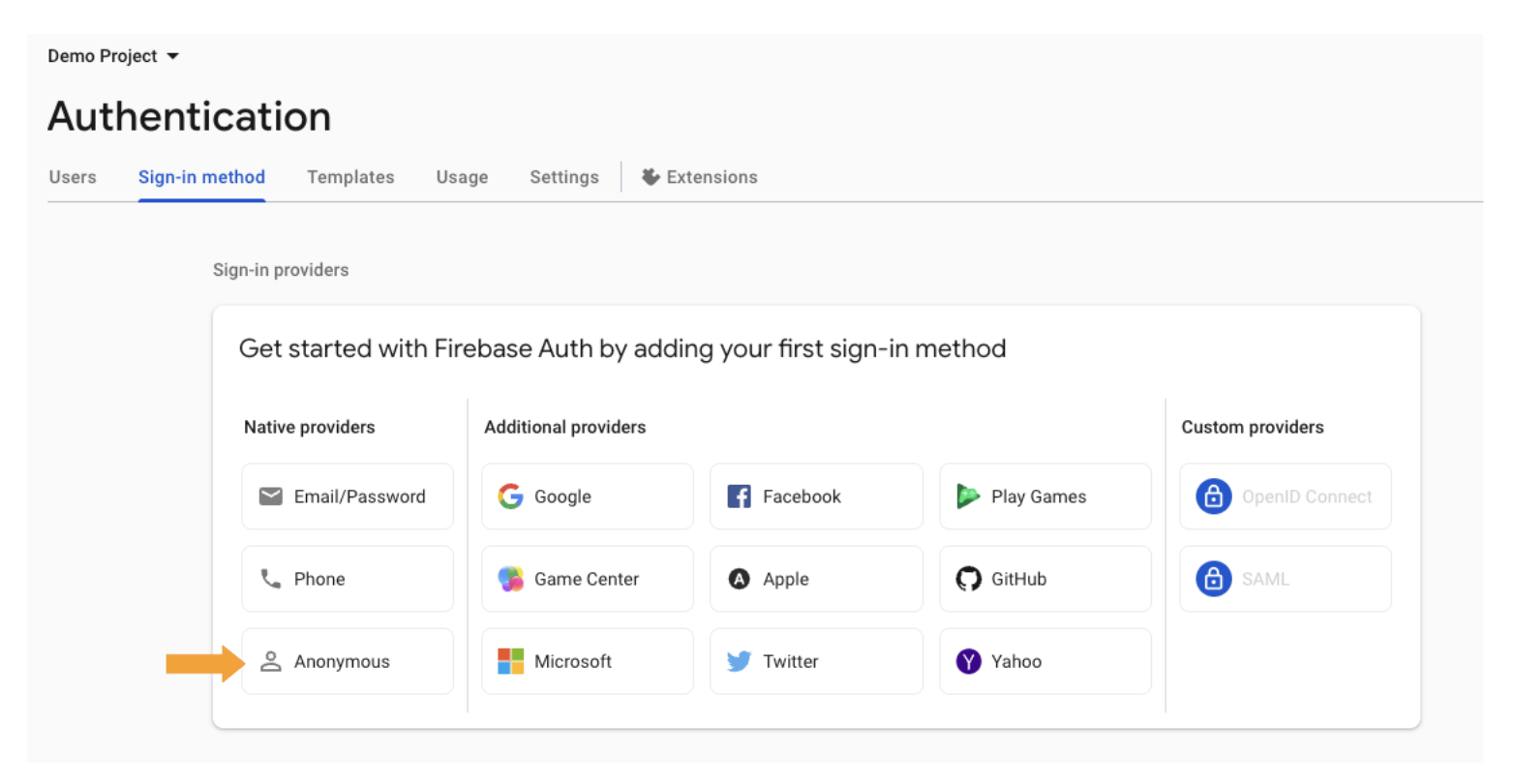Viewport: 1514px width, 784px height.
Task: Click the Google logo icon
Action: (x=510, y=497)
